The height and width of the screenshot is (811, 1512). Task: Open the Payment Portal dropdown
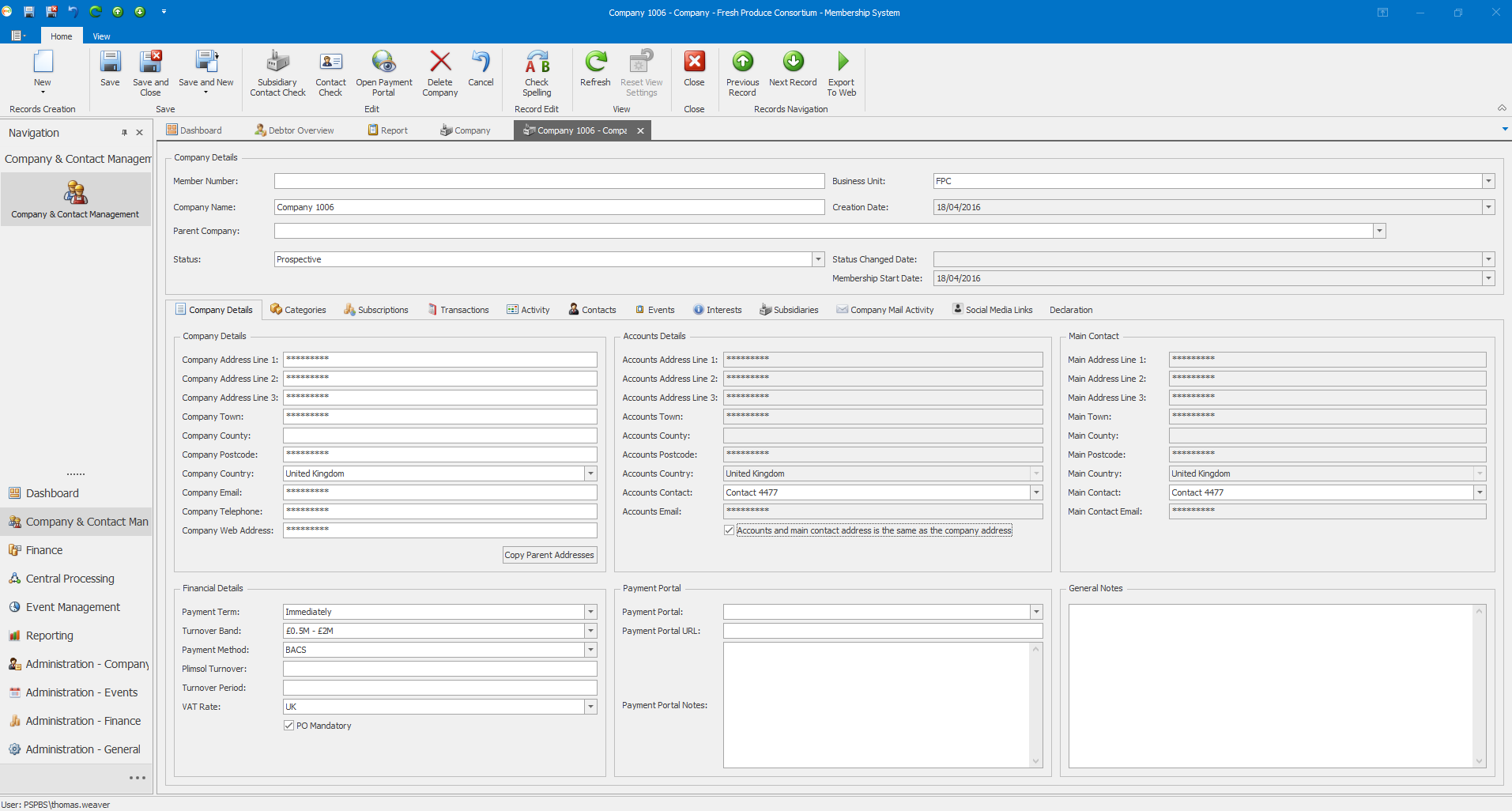tap(1036, 612)
